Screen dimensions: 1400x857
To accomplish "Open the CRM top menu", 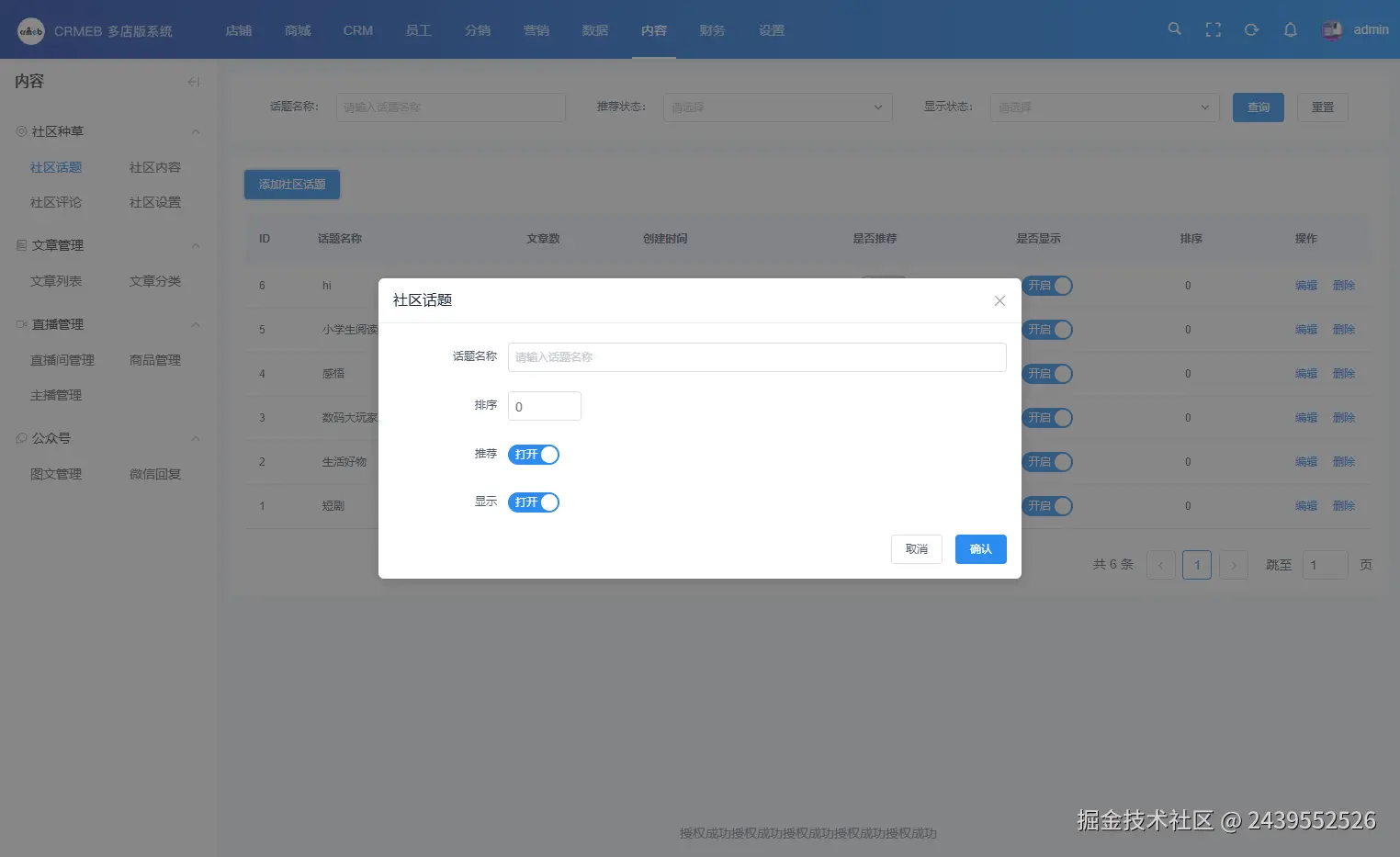I will pos(358,30).
